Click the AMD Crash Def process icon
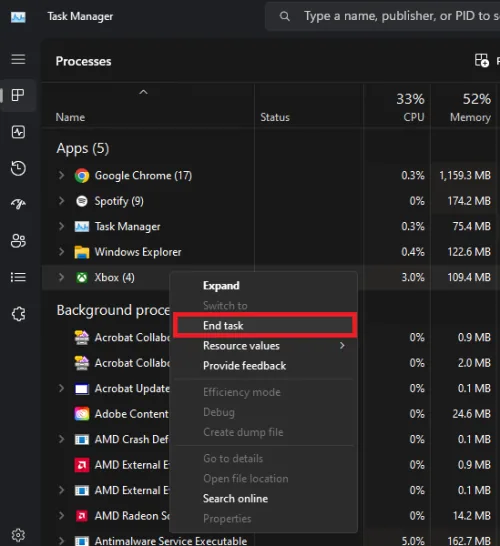Image resolution: width=500 pixels, height=546 pixels. (x=82, y=439)
